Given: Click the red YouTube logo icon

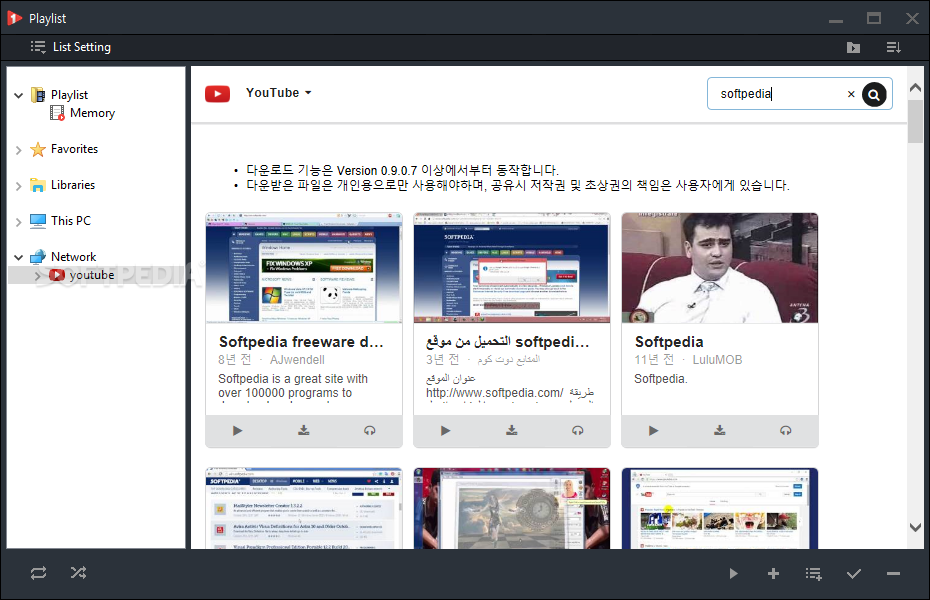Looking at the screenshot, I should (217, 94).
